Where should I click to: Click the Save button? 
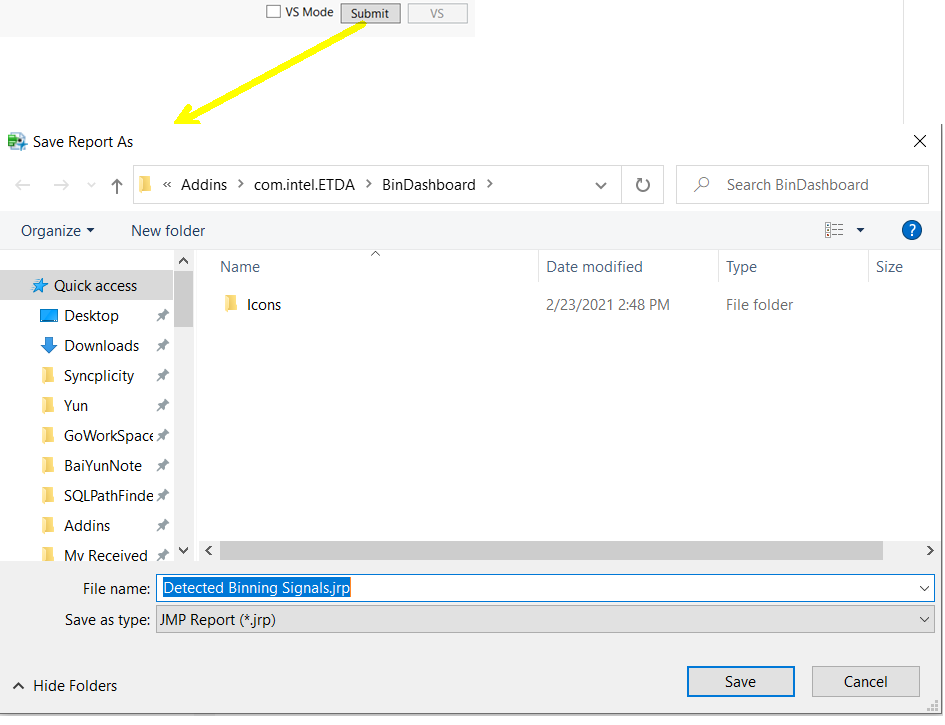point(740,682)
